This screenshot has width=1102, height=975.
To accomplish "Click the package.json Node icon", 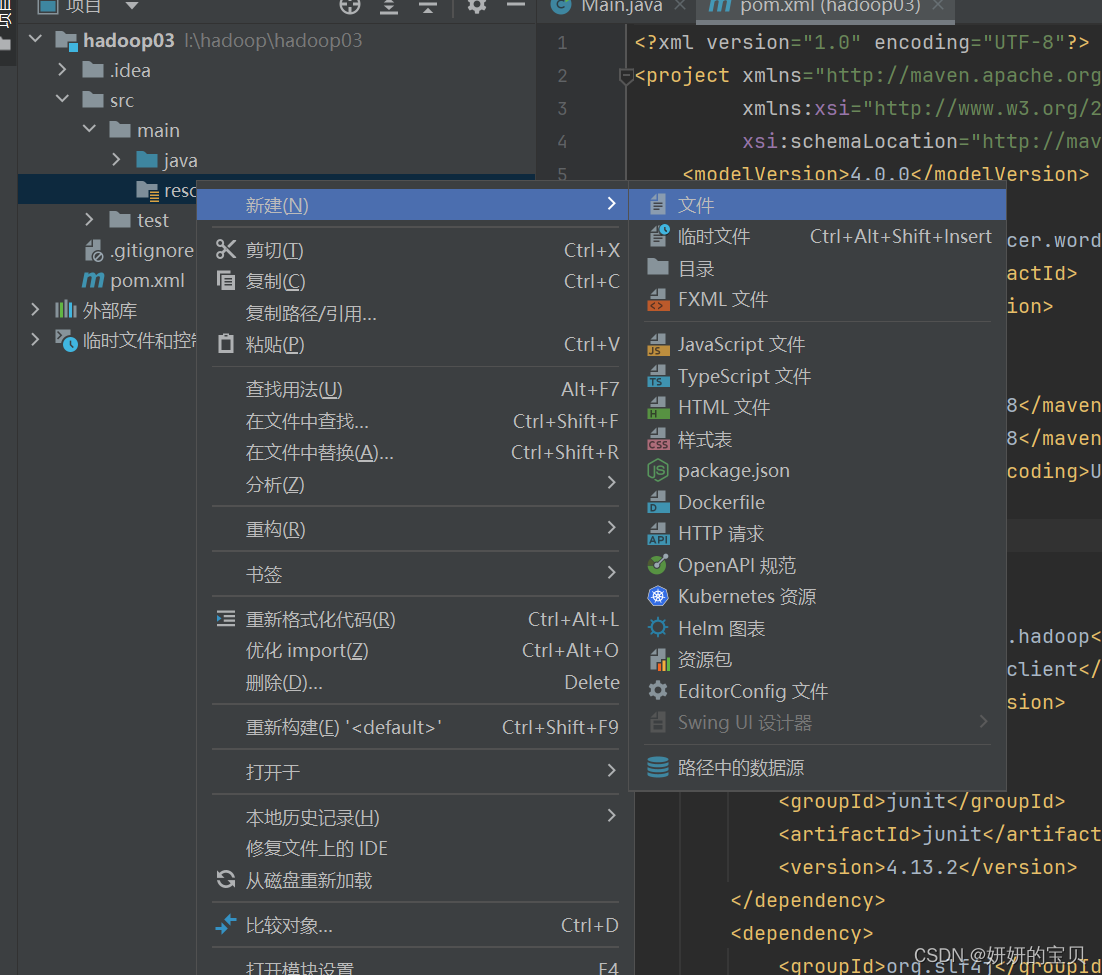I will coord(657,471).
